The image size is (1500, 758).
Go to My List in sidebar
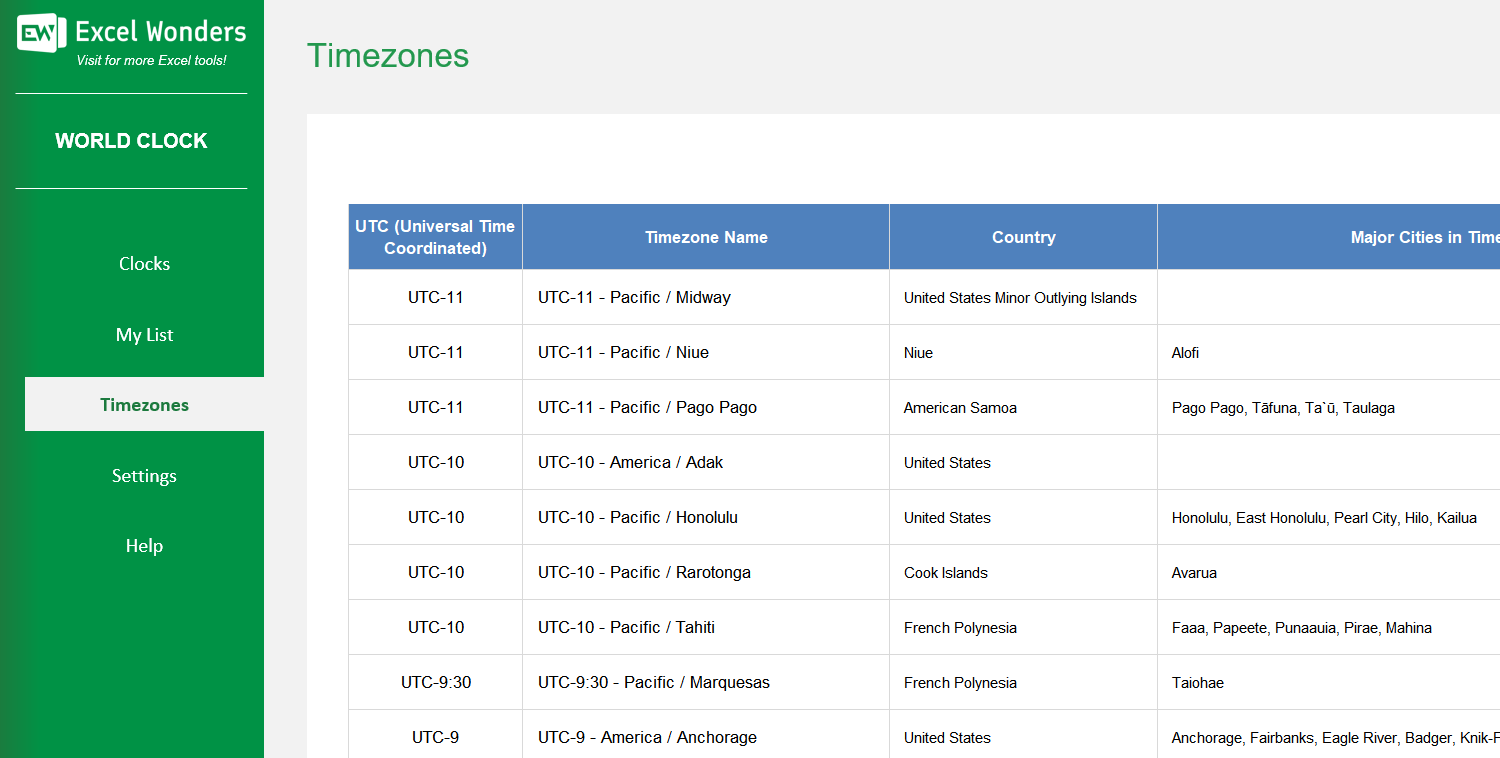point(144,335)
